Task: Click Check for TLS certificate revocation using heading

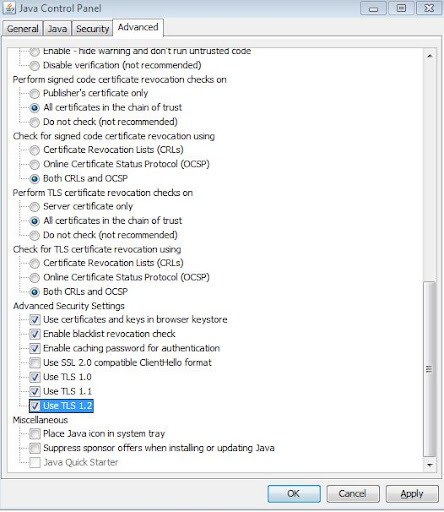Action: pyautogui.click(x=97, y=249)
